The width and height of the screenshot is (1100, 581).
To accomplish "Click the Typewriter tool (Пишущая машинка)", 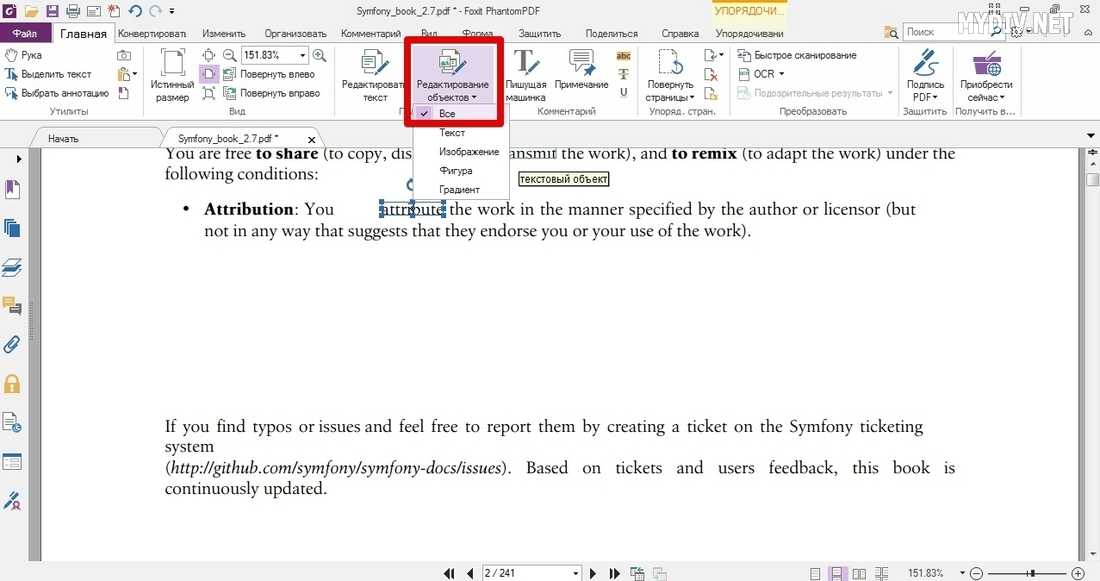I will point(525,75).
